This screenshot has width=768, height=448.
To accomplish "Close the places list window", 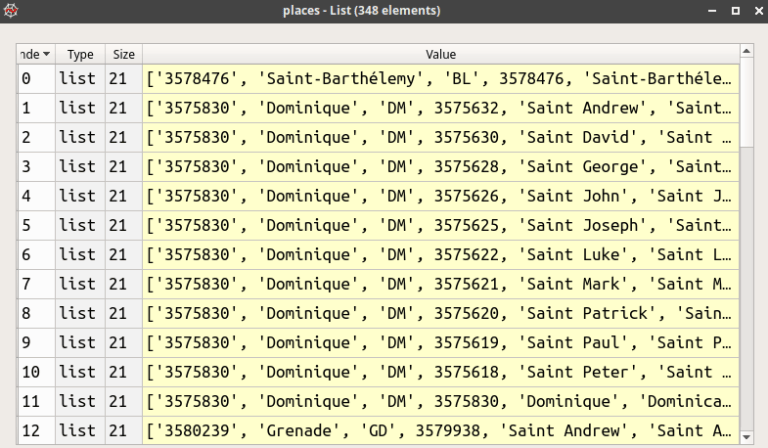I will [x=759, y=10].
